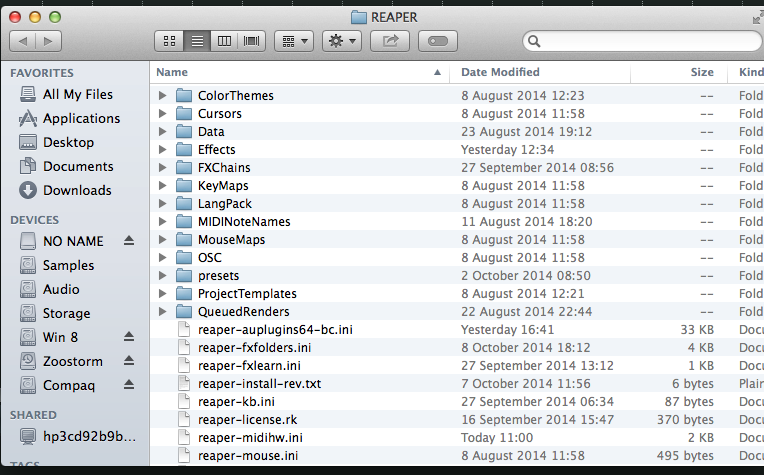The image size is (764, 475).
Task: Go forward with the right arrow
Action: [x=48, y=41]
